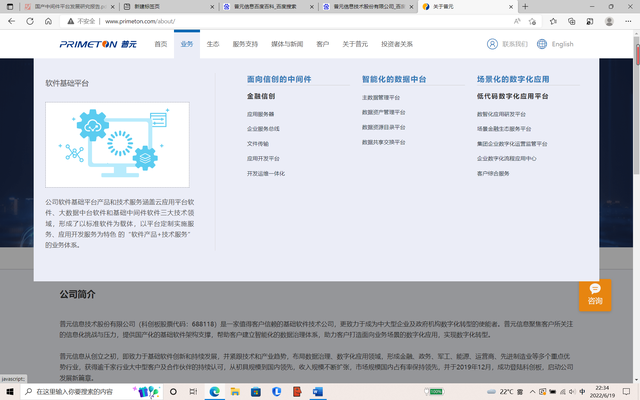
Task: Open the 金融信创 link
Action: 261,96
